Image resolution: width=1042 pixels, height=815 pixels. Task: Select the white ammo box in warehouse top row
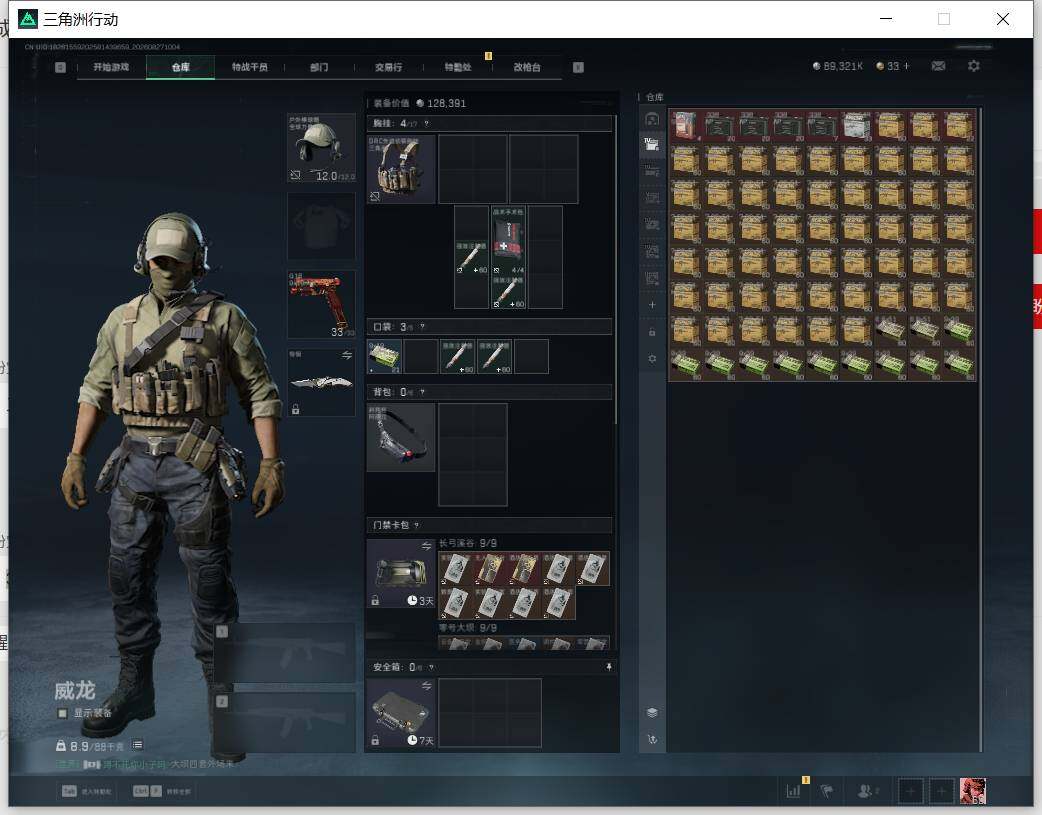point(857,126)
